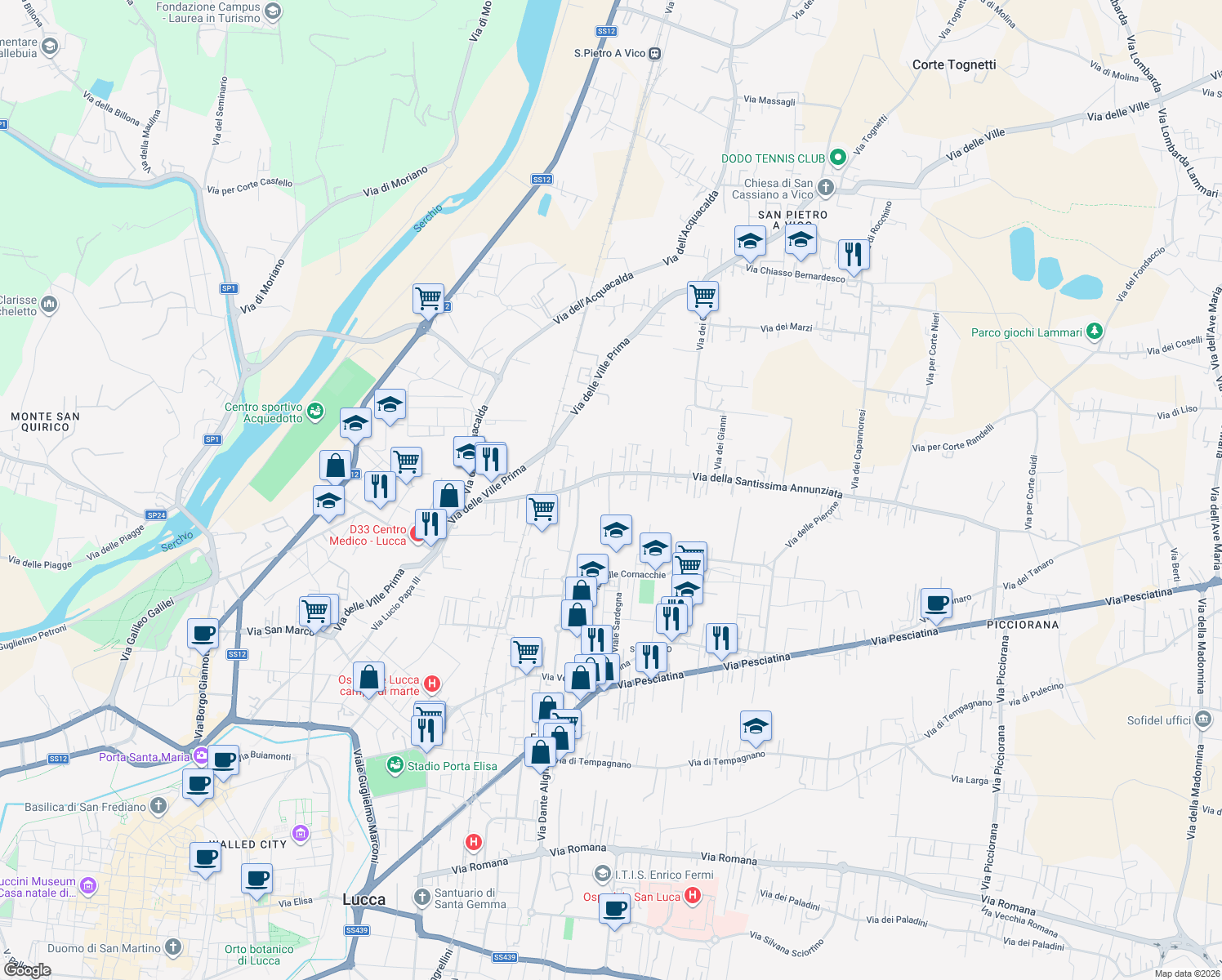Click the hospital icon near Ospedale San Luca
This screenshot has height=980, width=1222.
pyautogui.click(x=693, y=896)
